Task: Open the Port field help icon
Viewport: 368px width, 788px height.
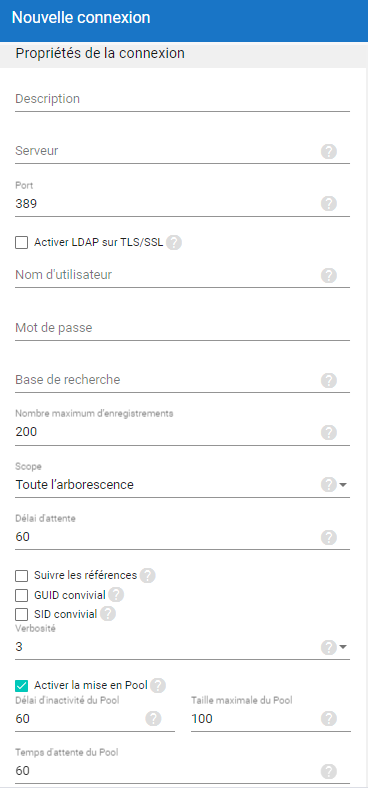Action: pos(328,204)
